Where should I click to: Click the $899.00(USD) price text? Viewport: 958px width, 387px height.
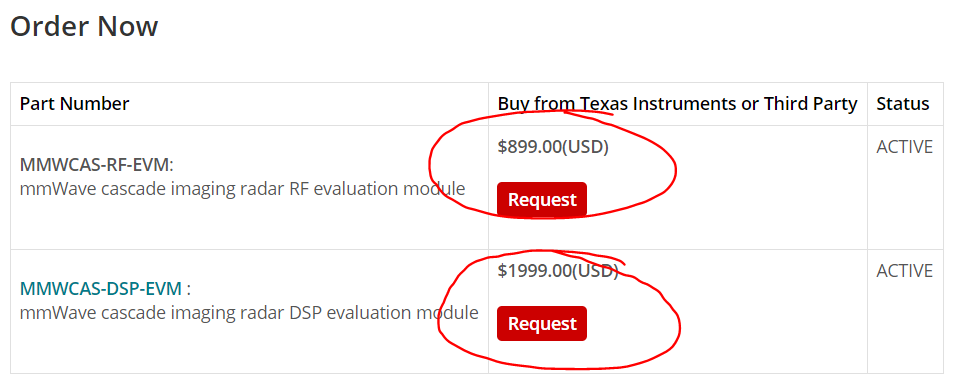coord(553,147)
